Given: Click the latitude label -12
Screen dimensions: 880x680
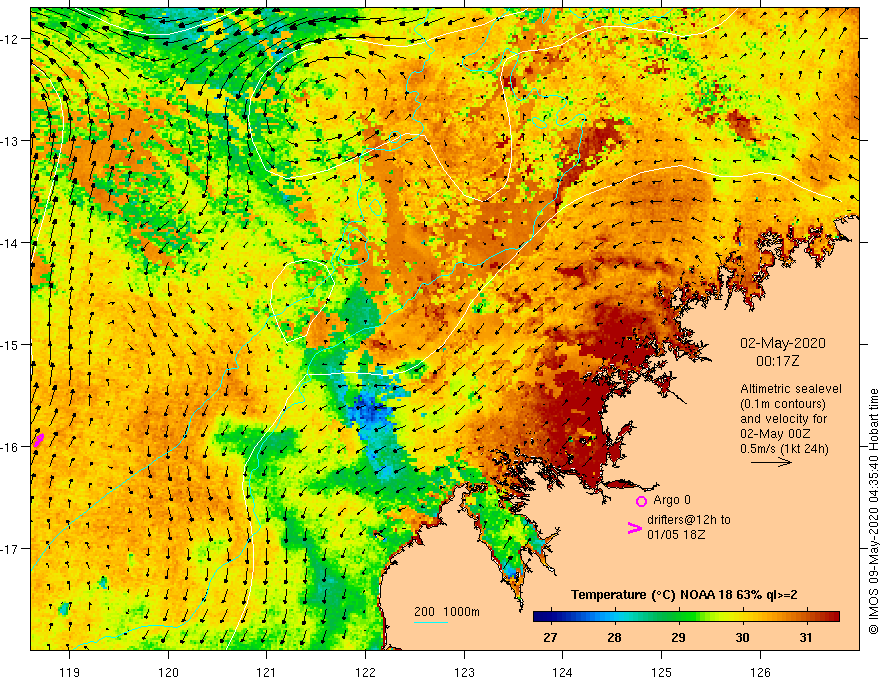Looking at the screenshot, I should 11,39.
